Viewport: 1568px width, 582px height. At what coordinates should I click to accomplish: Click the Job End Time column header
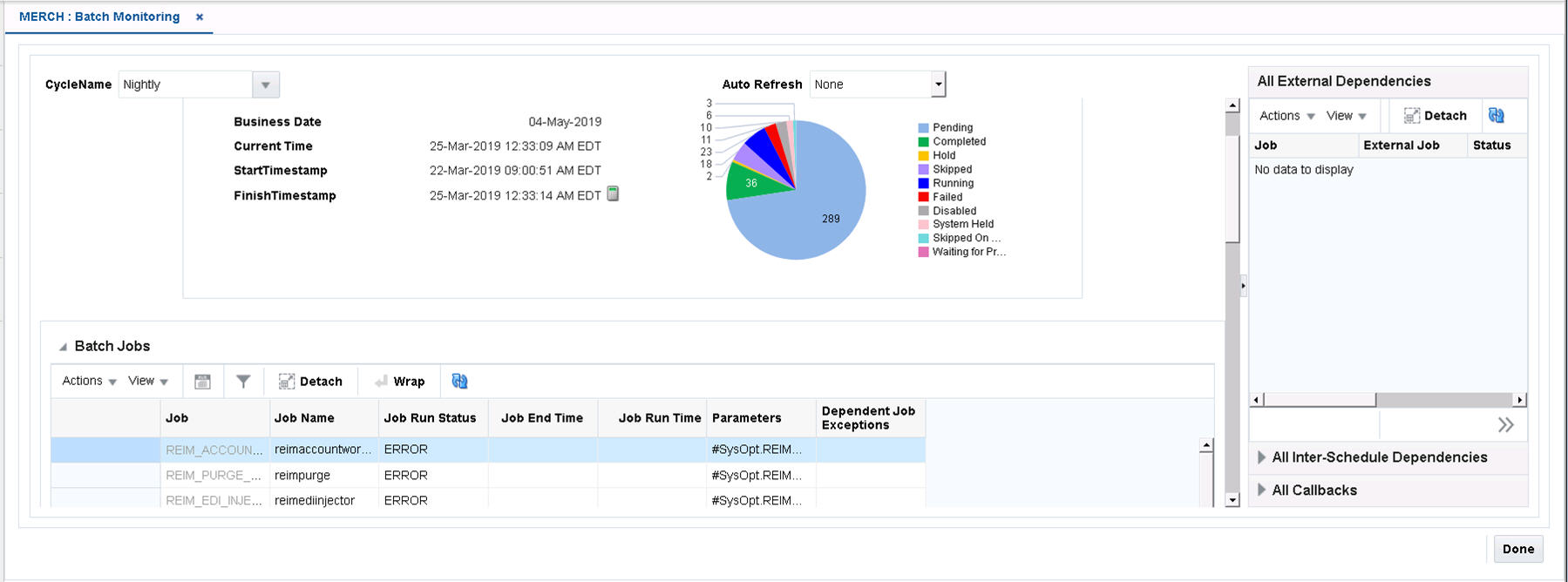coord(543,418)
